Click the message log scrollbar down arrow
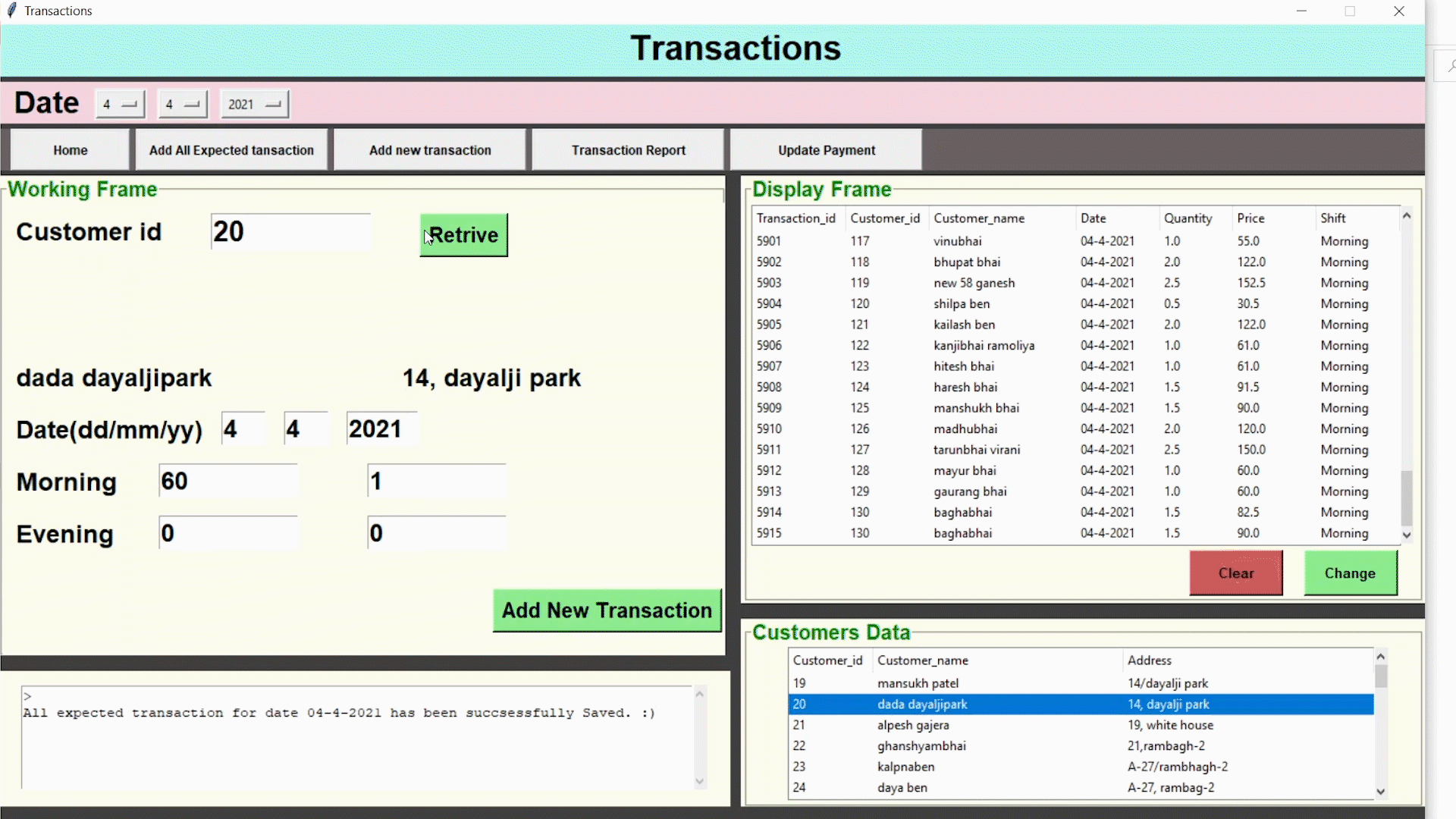Image resolution: width=1456 pixels, height=819 pixels. (700, 781)
